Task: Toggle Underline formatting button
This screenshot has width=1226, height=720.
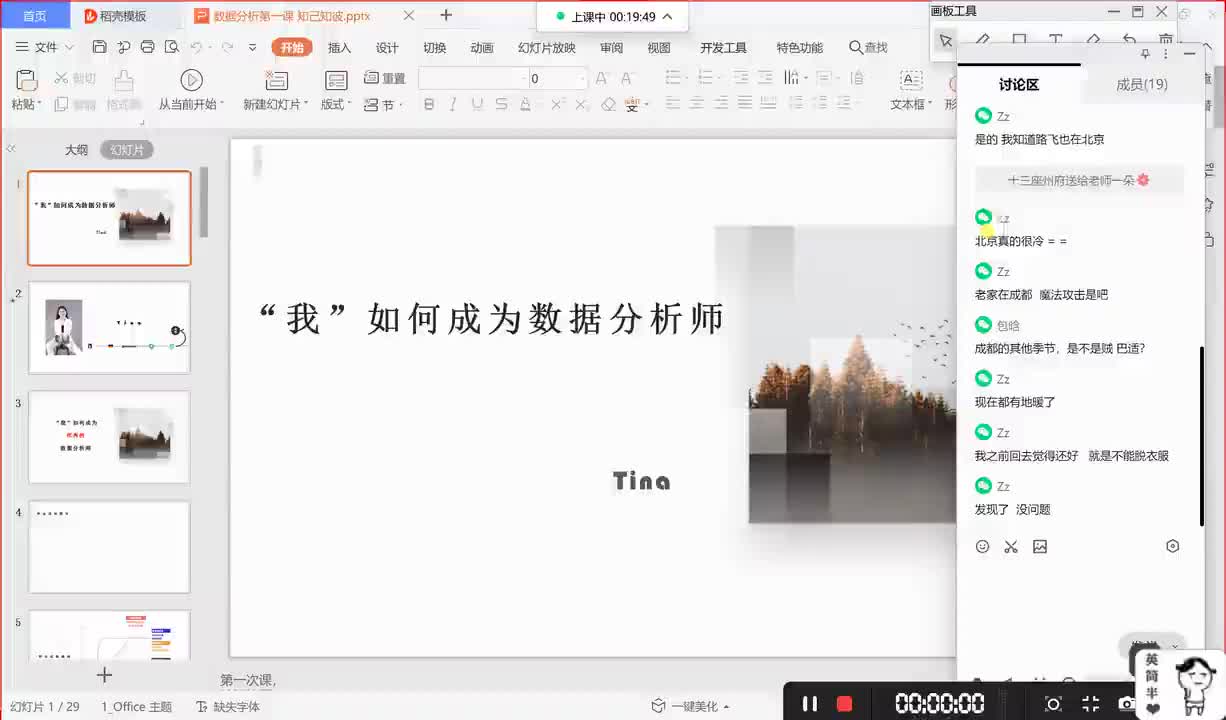Action: pyautogui.click(x=477, y=104)
